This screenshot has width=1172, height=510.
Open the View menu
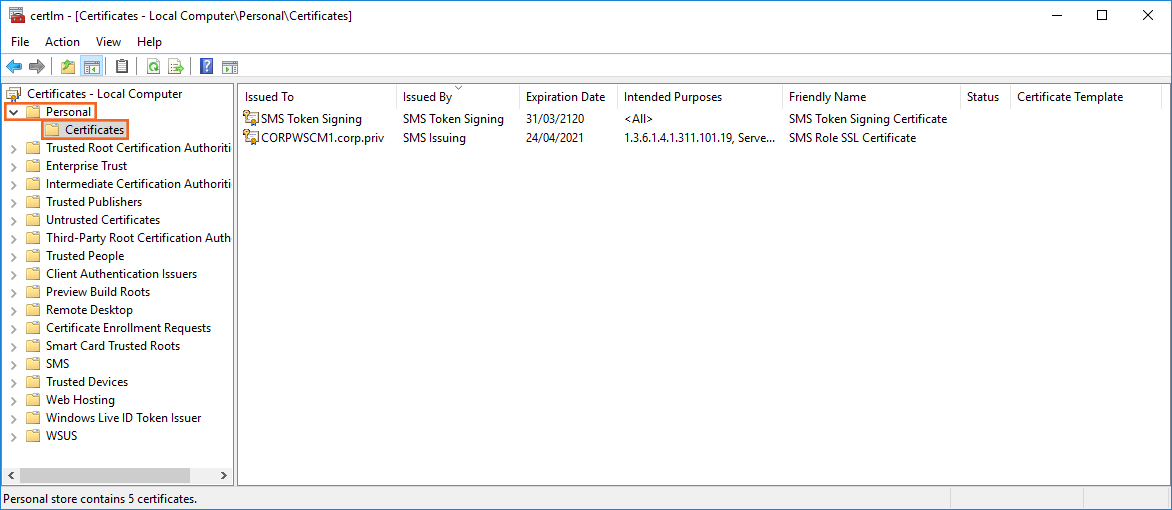point(108,42)
